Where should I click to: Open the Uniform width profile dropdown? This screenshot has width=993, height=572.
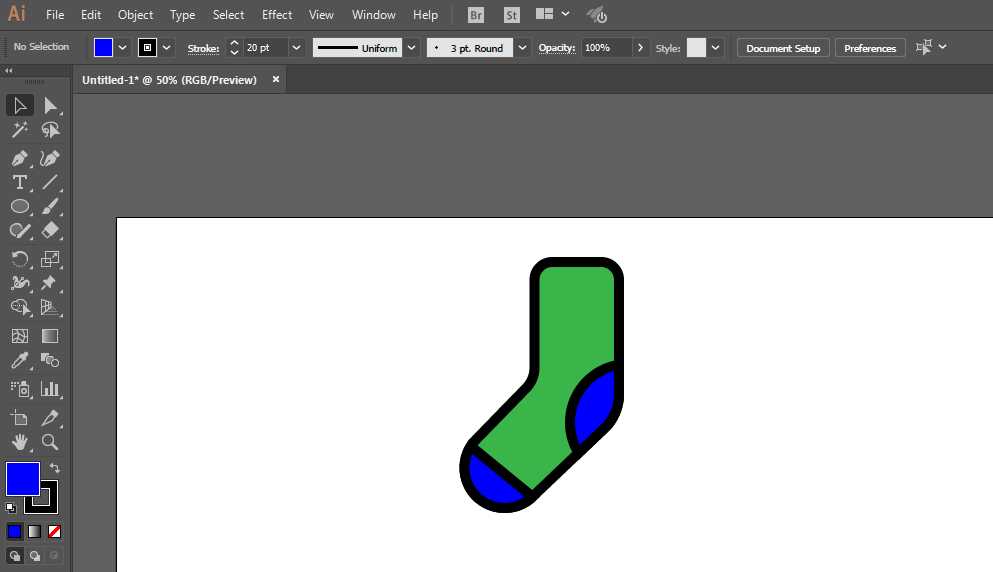click(412, 48)
